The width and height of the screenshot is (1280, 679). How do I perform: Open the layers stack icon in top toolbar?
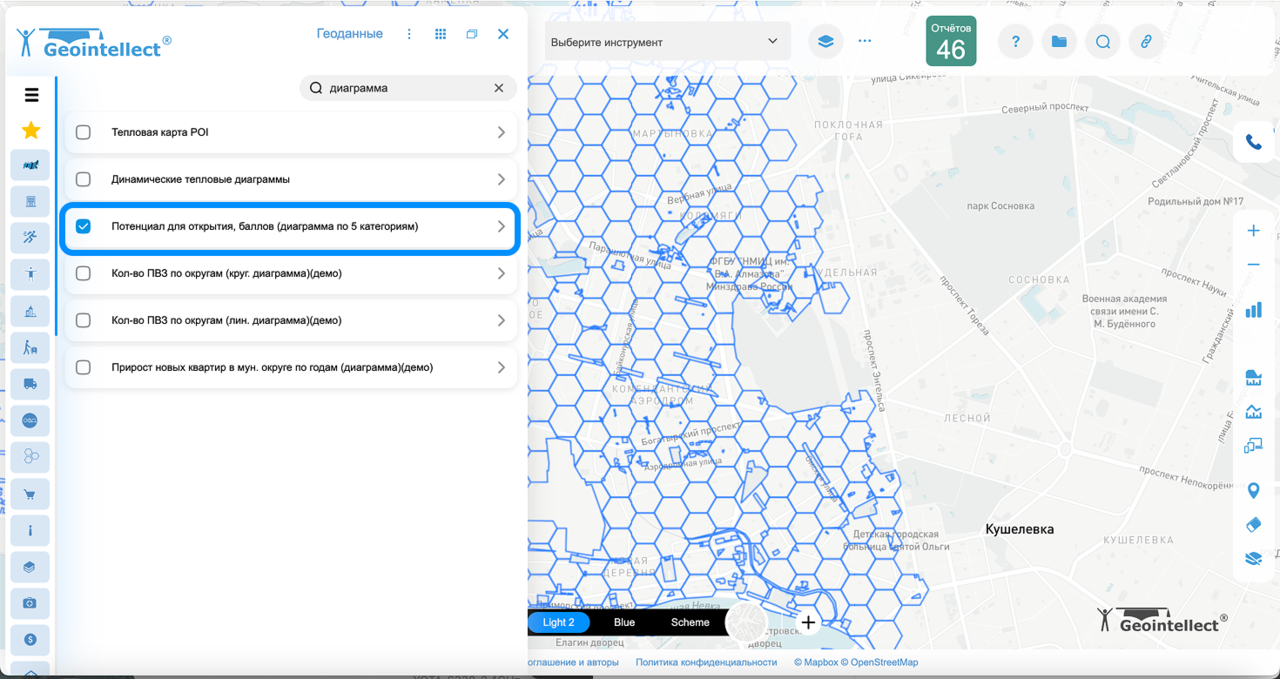pos(825,42)
